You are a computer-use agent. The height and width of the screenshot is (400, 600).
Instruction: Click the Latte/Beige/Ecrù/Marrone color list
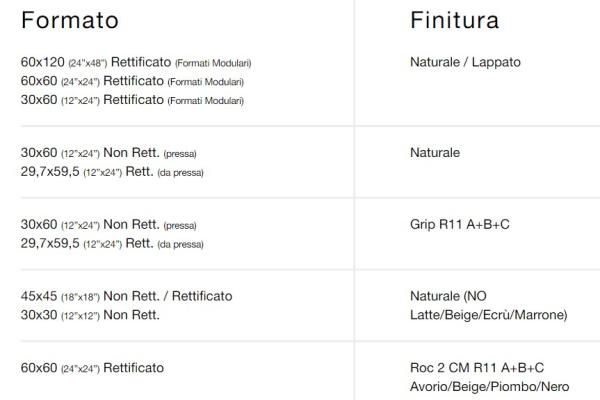(x=488, y=315)
